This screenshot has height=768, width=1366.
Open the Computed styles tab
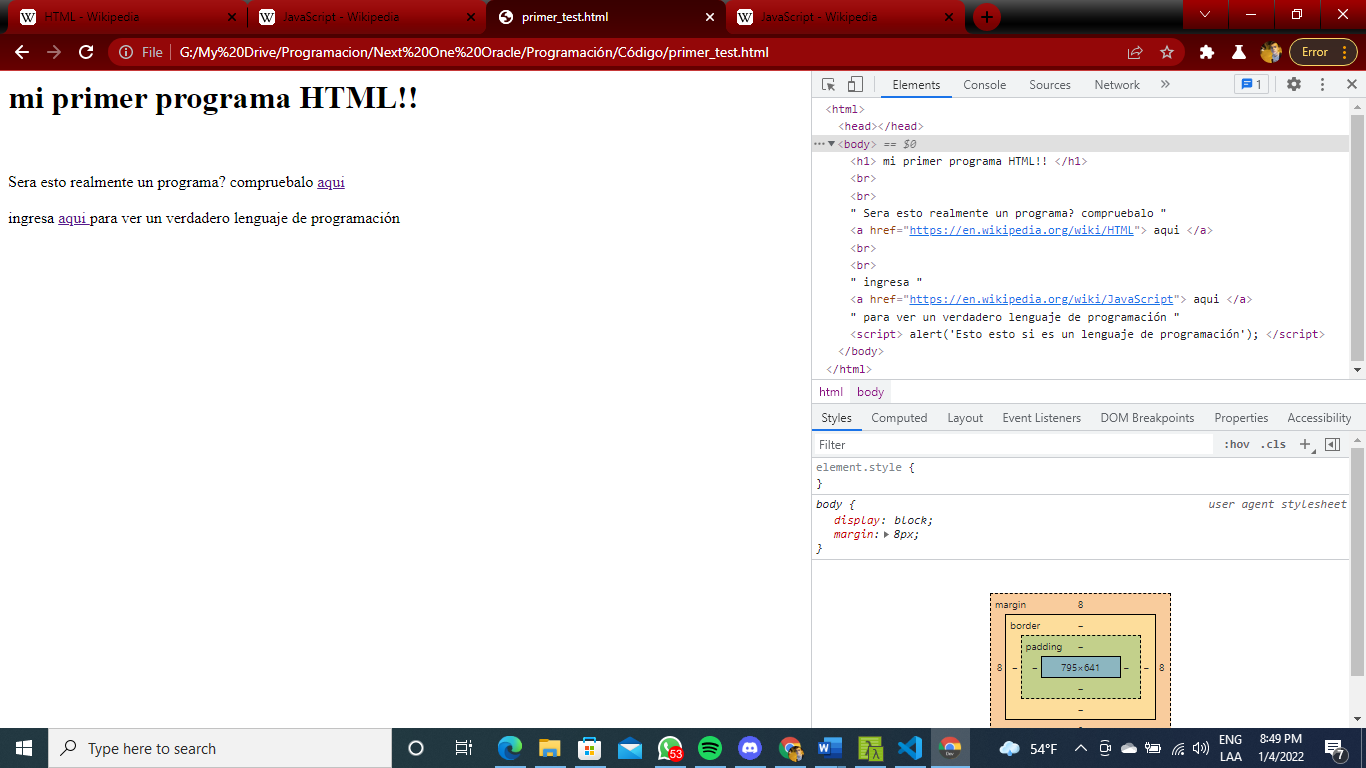899,418
